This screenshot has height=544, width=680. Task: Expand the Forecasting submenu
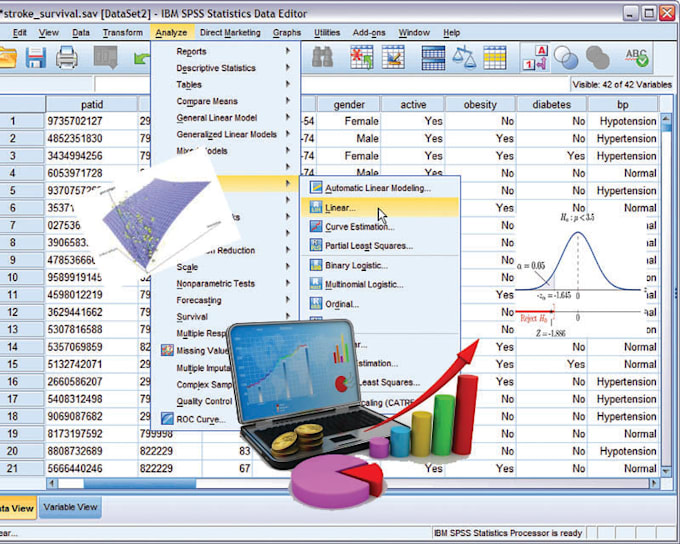226,300
